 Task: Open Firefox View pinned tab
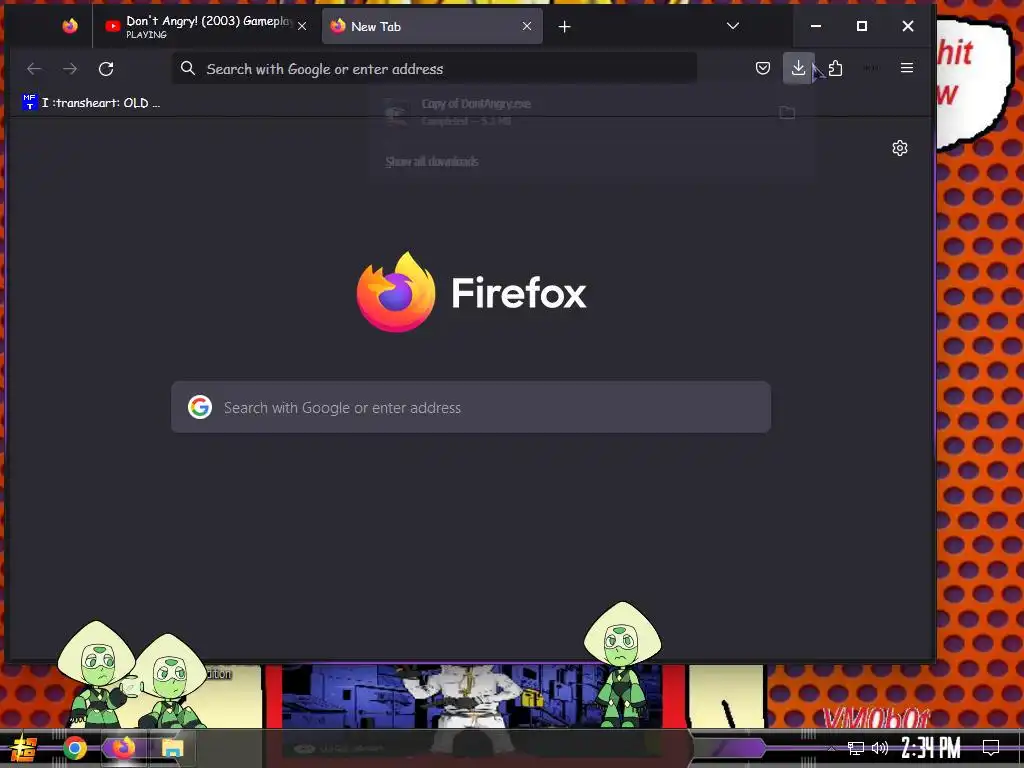click(x=70, y=26)
